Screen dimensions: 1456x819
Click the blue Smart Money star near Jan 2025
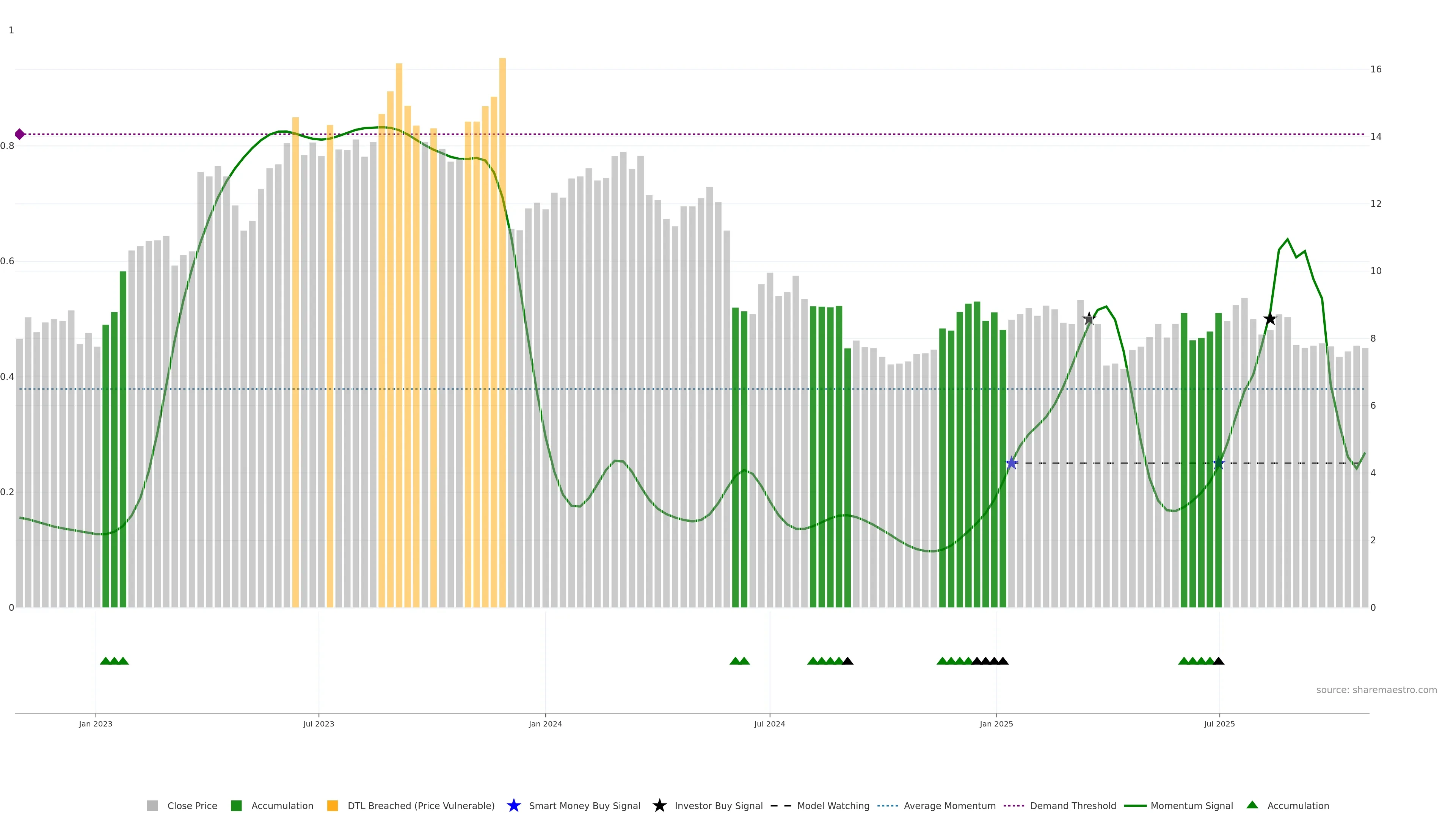click(1012, 463)
